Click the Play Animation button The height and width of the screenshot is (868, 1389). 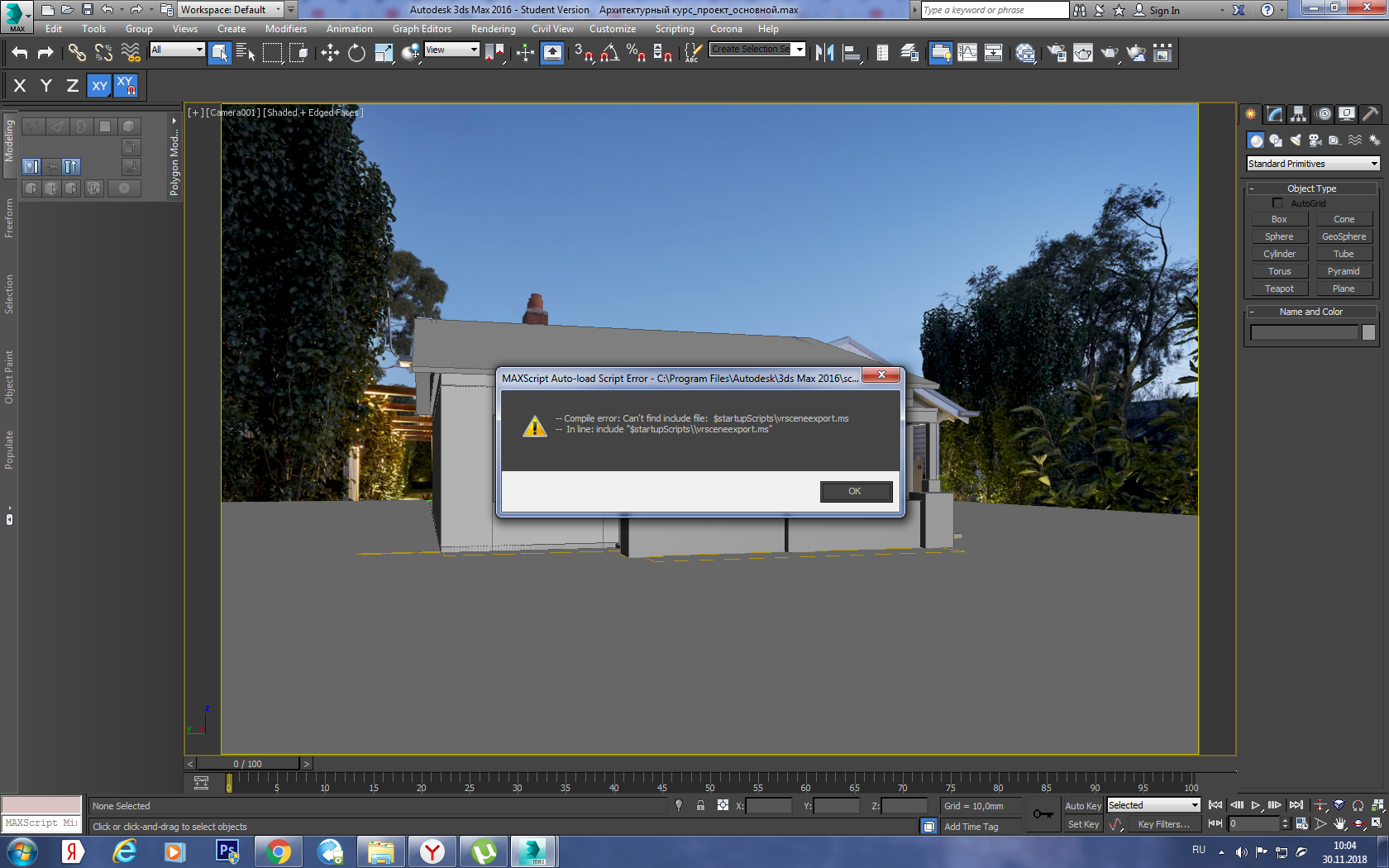1256,805
